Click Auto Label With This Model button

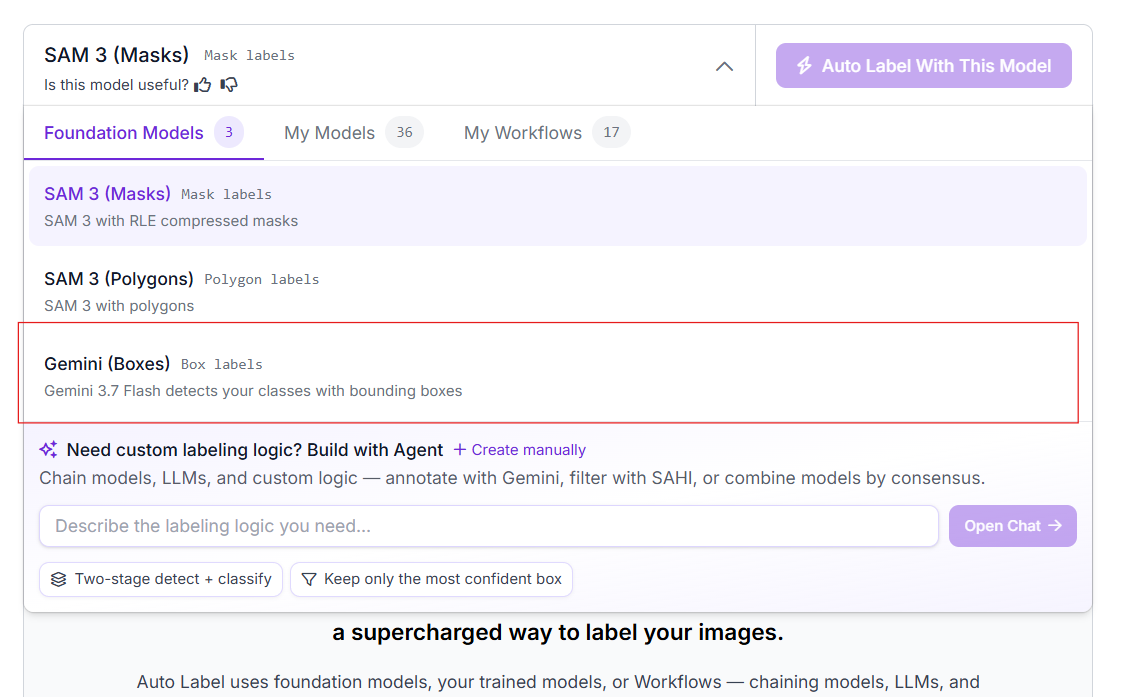(x=923, y=66)
